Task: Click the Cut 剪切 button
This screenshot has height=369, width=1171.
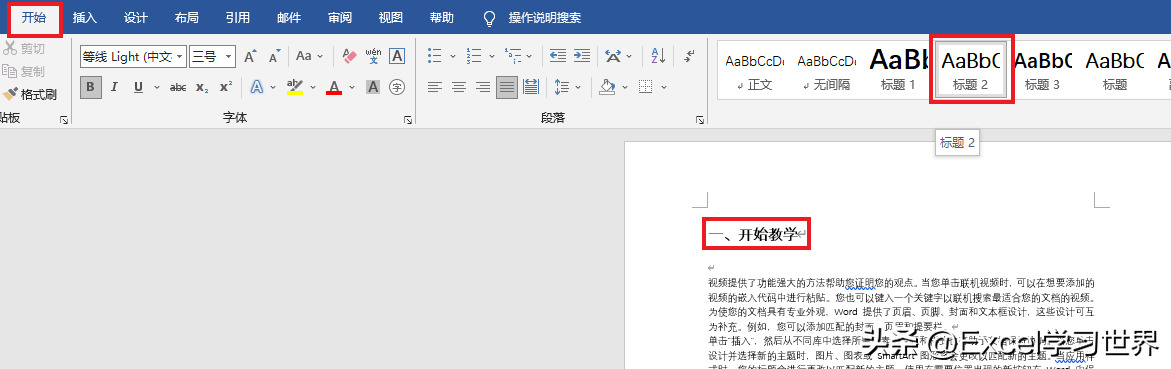Action: [x=24, y=49]
